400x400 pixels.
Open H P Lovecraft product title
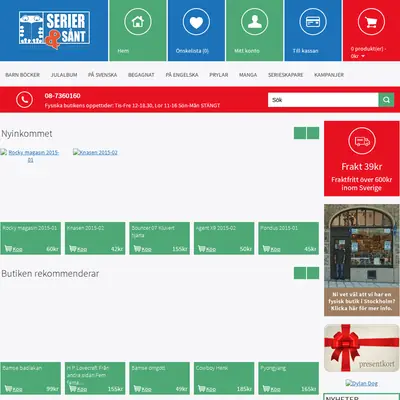[x=88, y=375]
